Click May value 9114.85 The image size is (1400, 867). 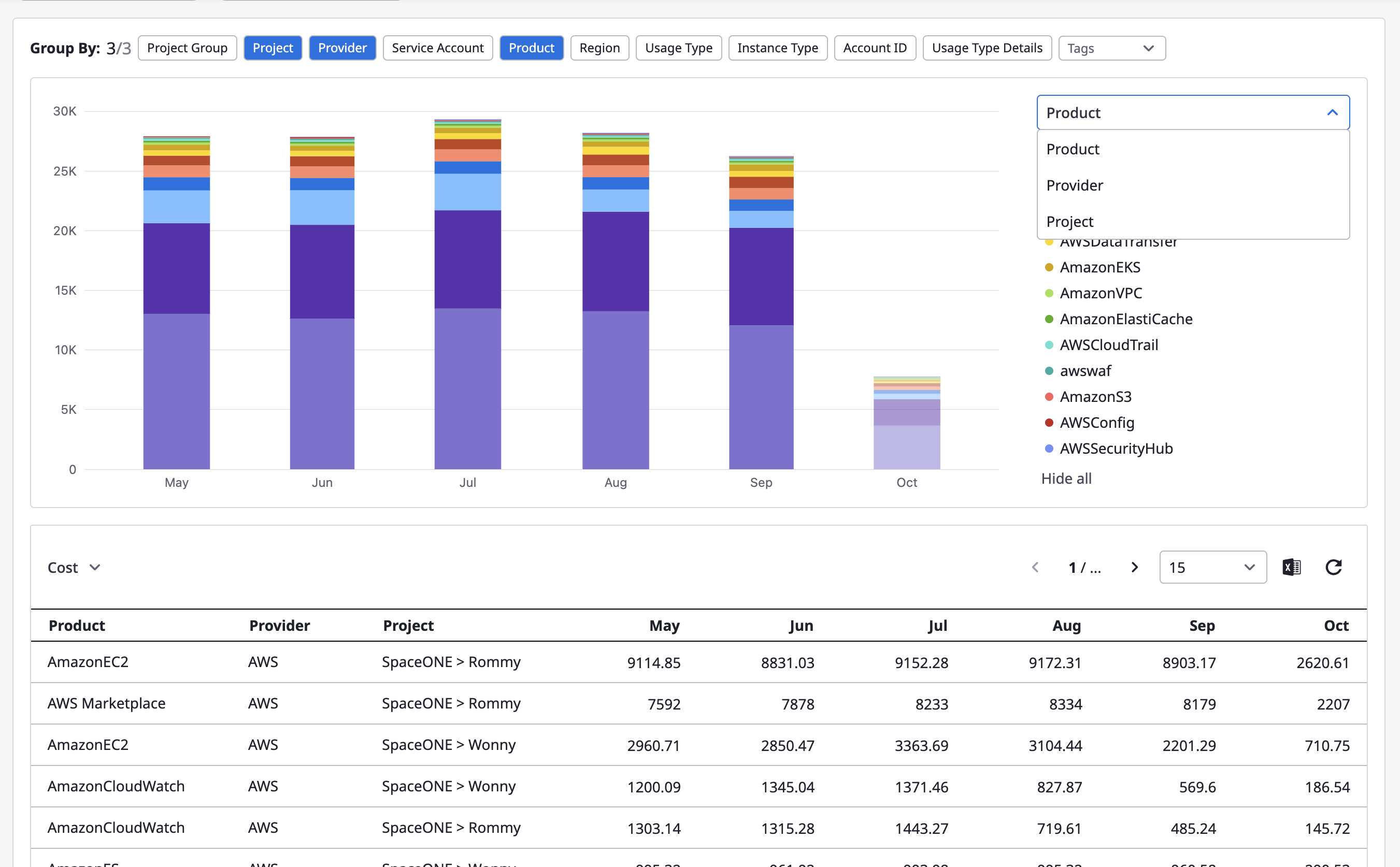pos(653,662)
